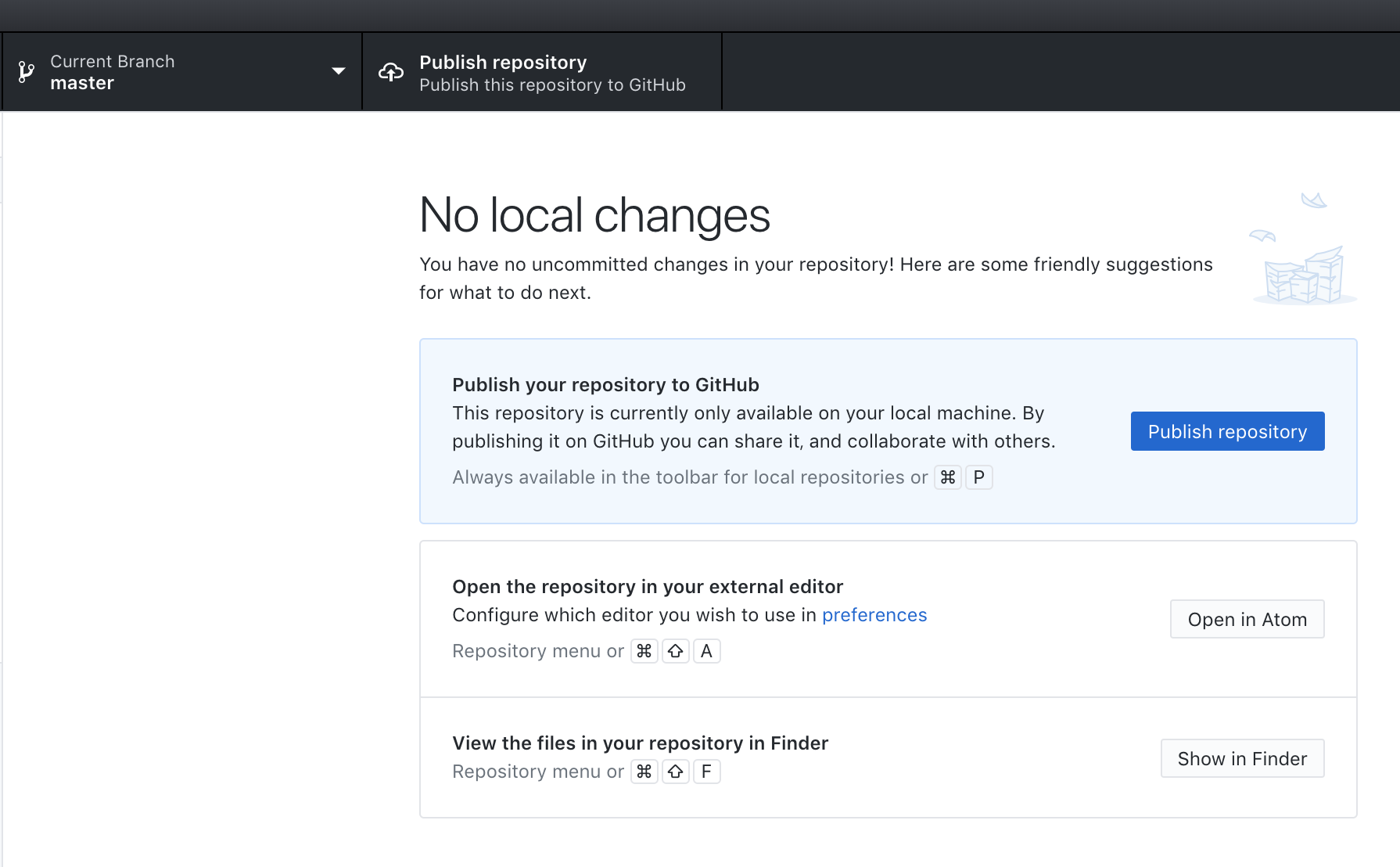Viewport: 1400px width, 867px height.
Task: Click the Open in Atom button
Action: coord(1247,619)
